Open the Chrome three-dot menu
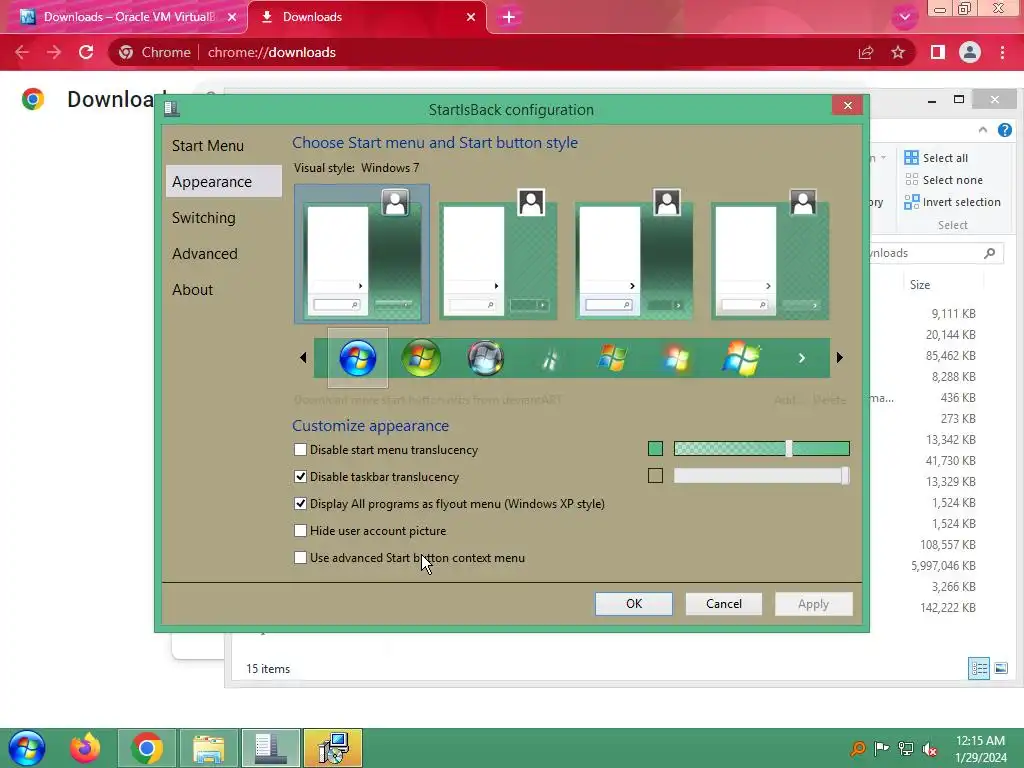The width and height of the screenshot is (1024, 768). tap(1002, 52)
